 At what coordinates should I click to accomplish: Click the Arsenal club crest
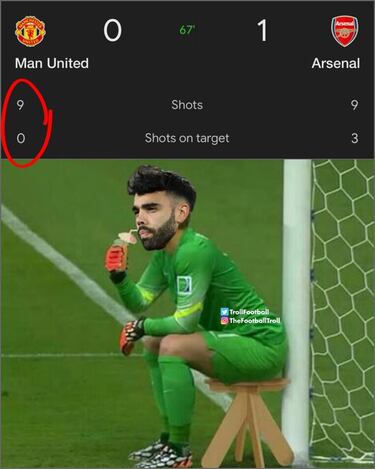point(345,31)
